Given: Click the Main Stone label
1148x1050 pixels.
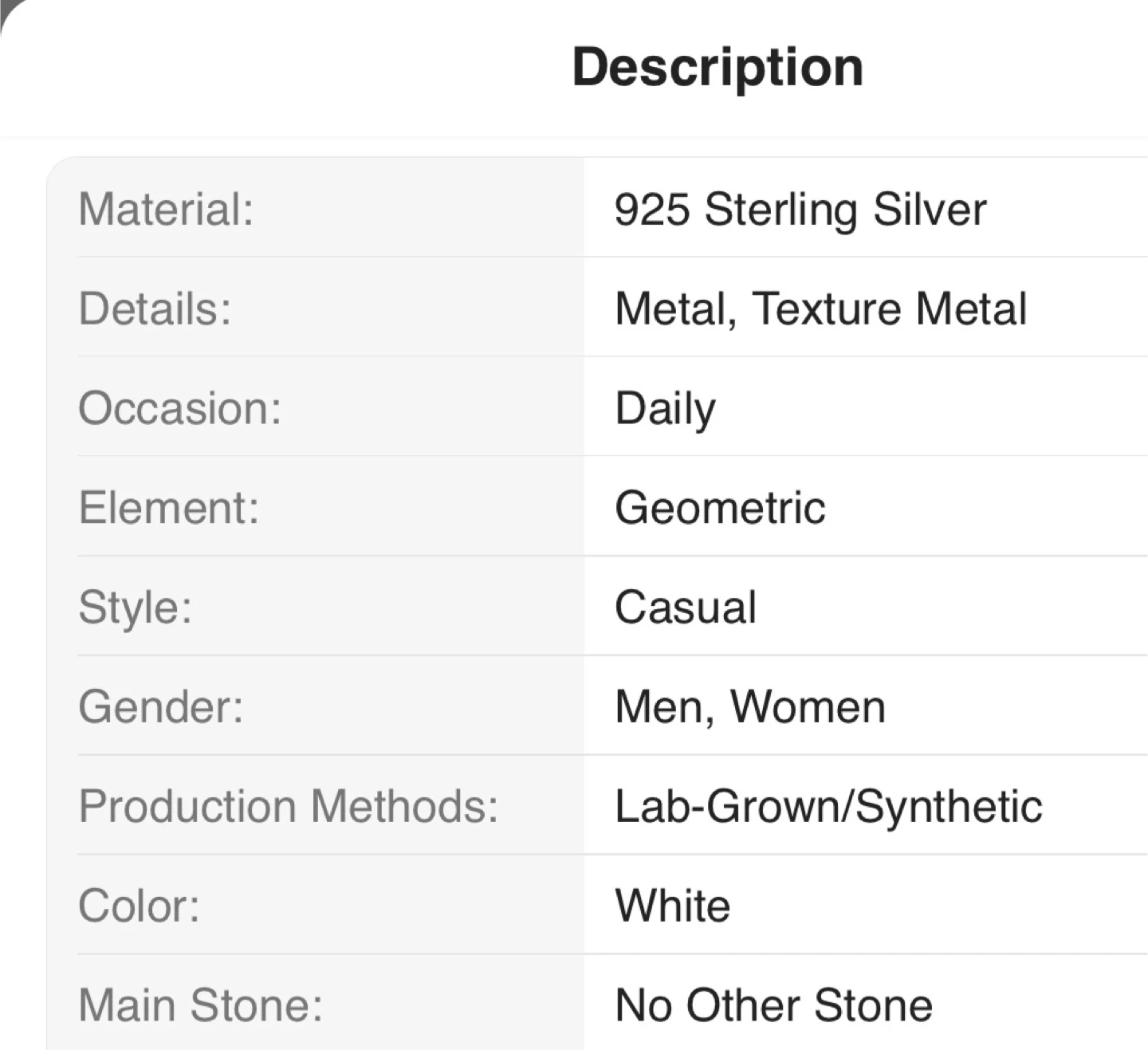Looking at the screenshot, I should 200,1005.
